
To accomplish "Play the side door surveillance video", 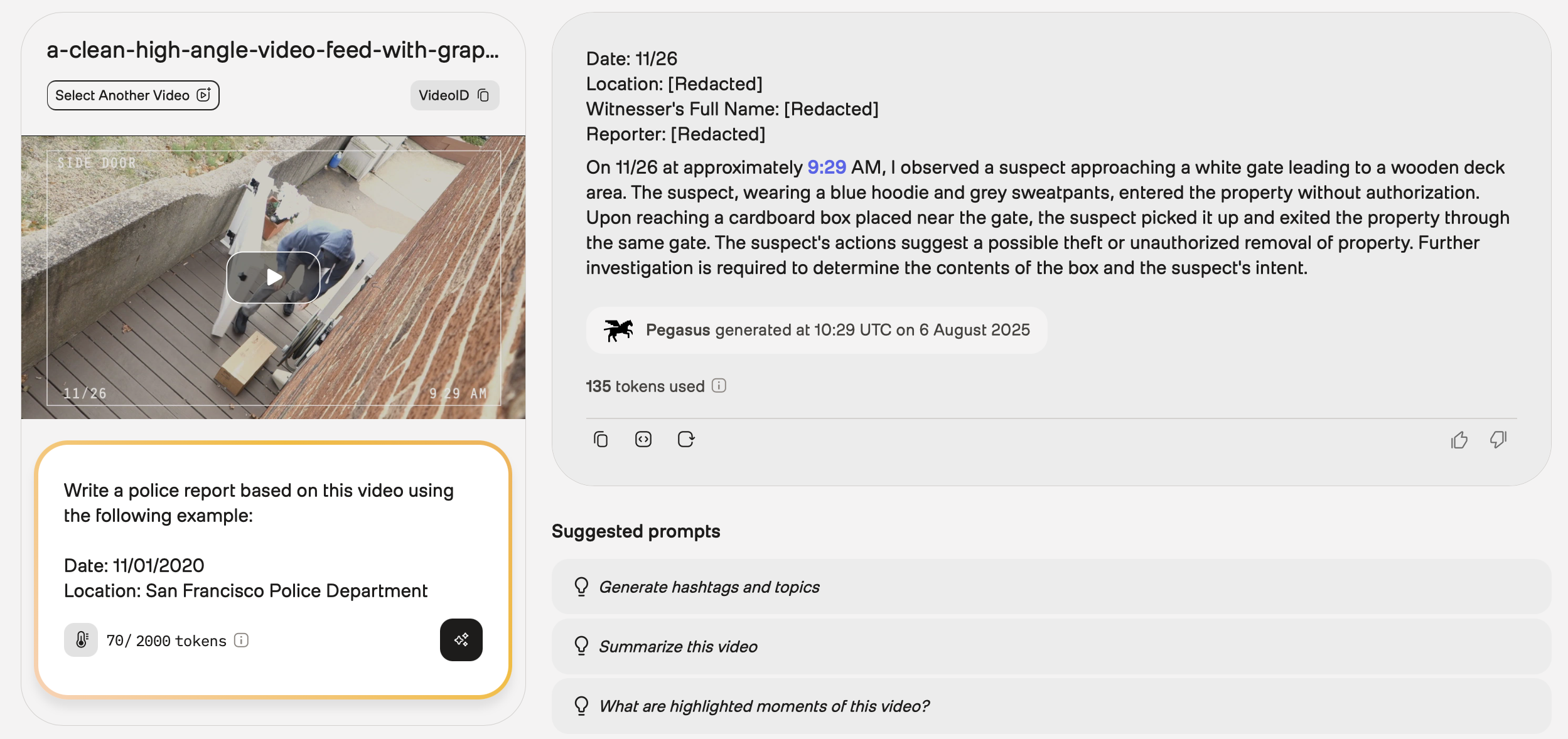I will [x=274, y=277].
